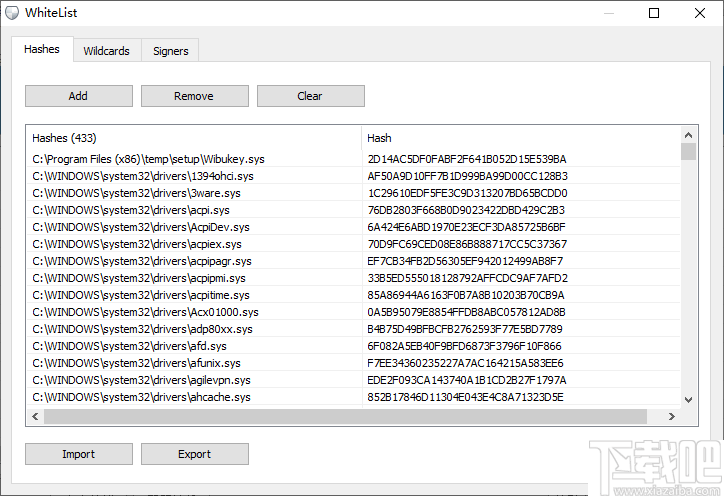
Task: Maximize the WhiteList window
Action: click(x=654, y=13)
